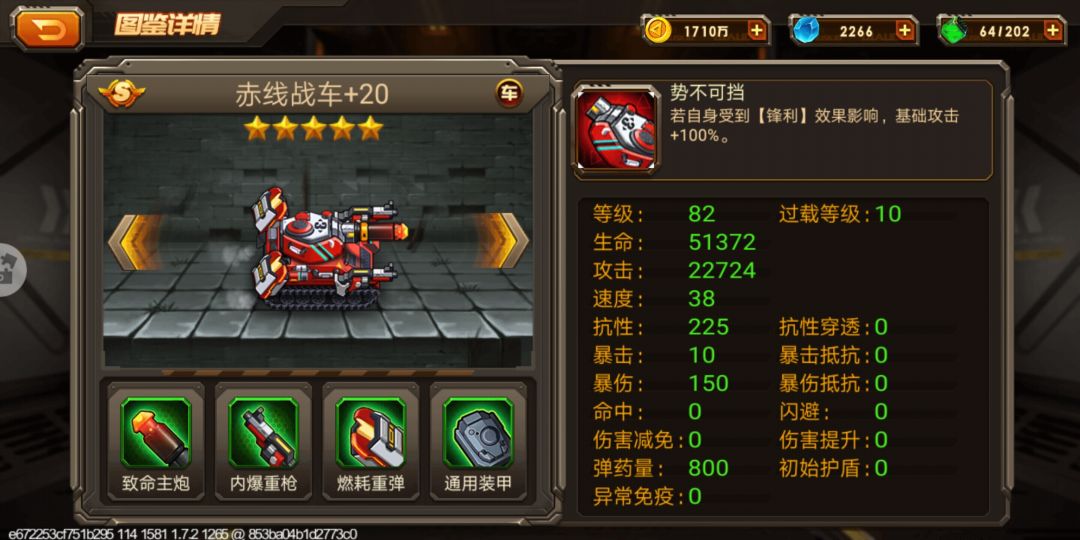Show previous vehicle with left arrow
Viewport: 1080px width, 540px height.
[134, 242]
